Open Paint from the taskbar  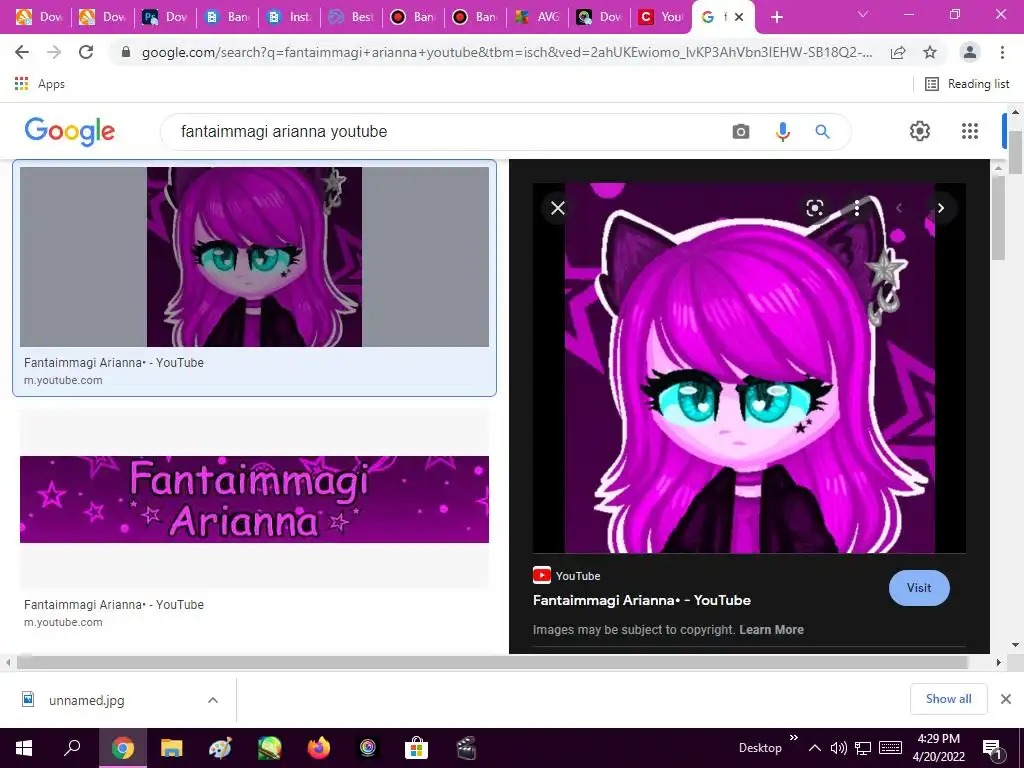coord(220,748)
